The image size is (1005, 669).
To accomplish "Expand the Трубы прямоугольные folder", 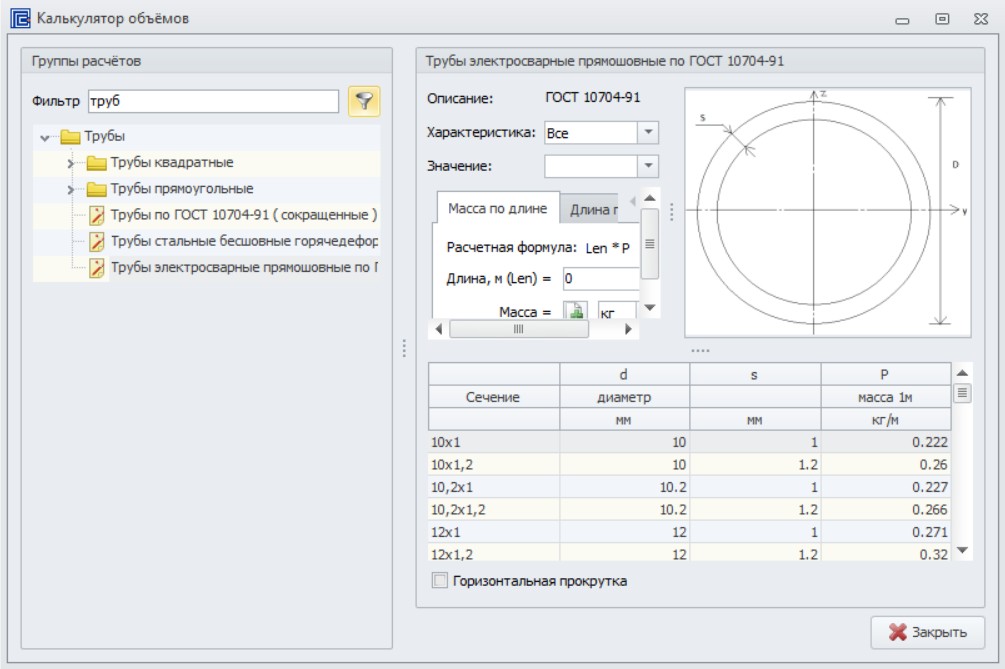I will tap(71, 190).
